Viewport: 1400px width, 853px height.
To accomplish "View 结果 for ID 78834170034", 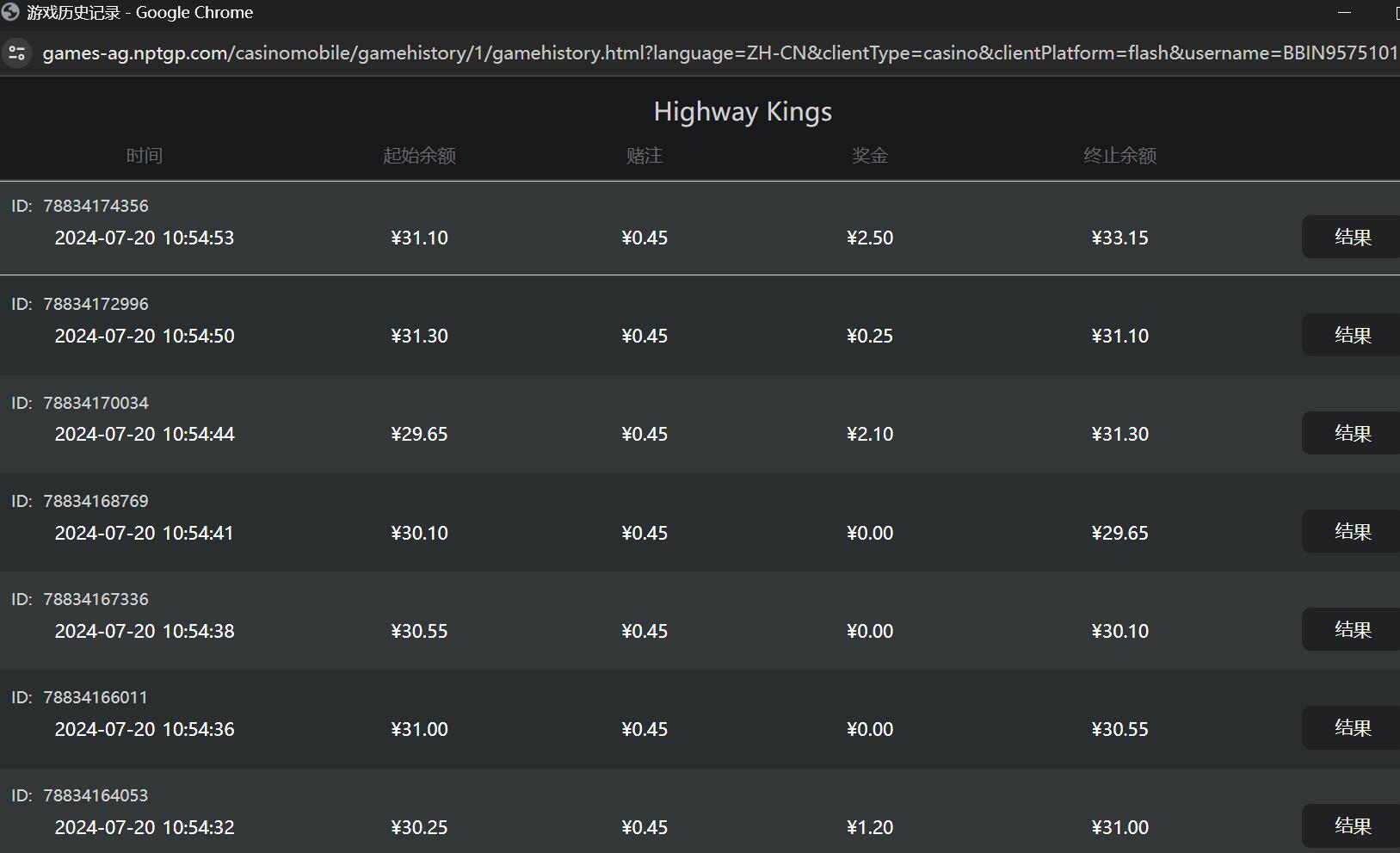I will click(1351, 433).
